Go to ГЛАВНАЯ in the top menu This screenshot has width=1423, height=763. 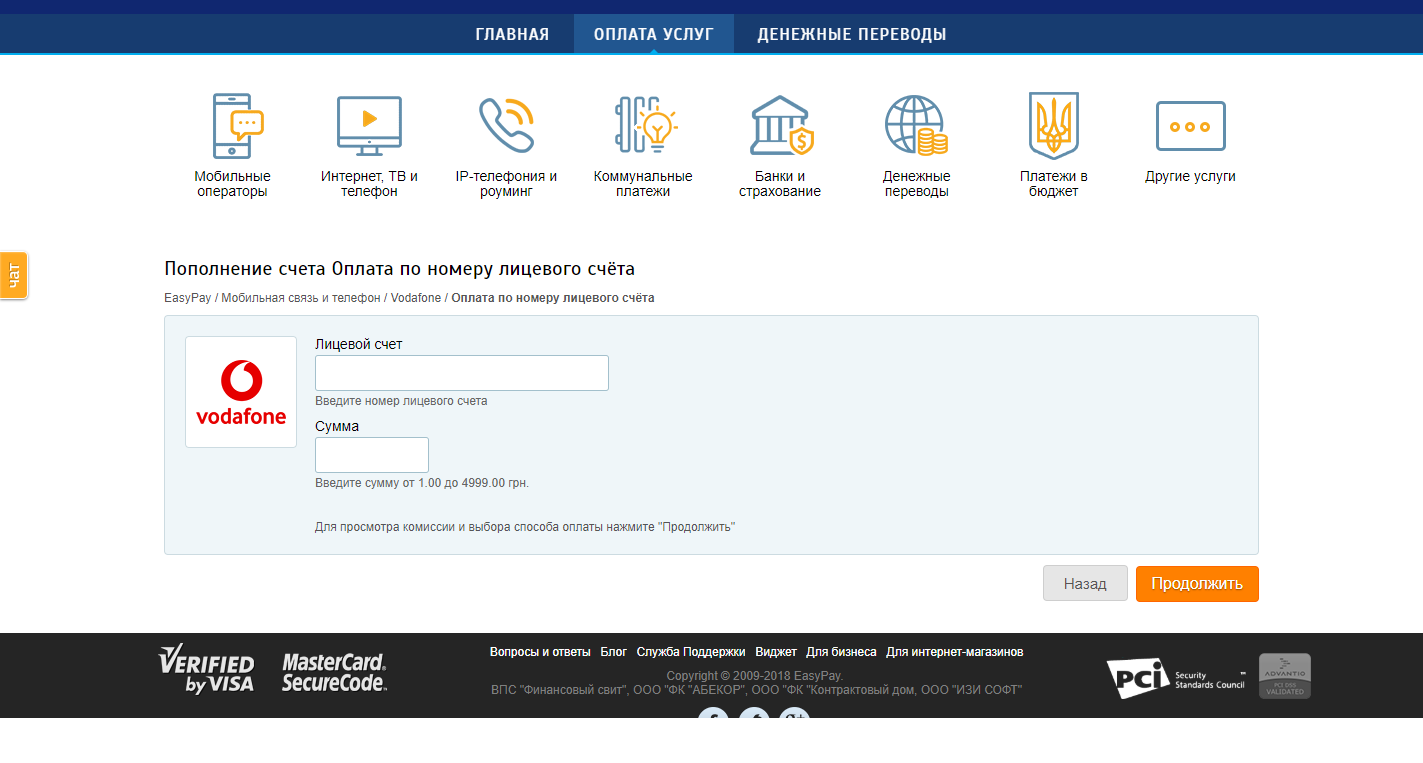512,34
